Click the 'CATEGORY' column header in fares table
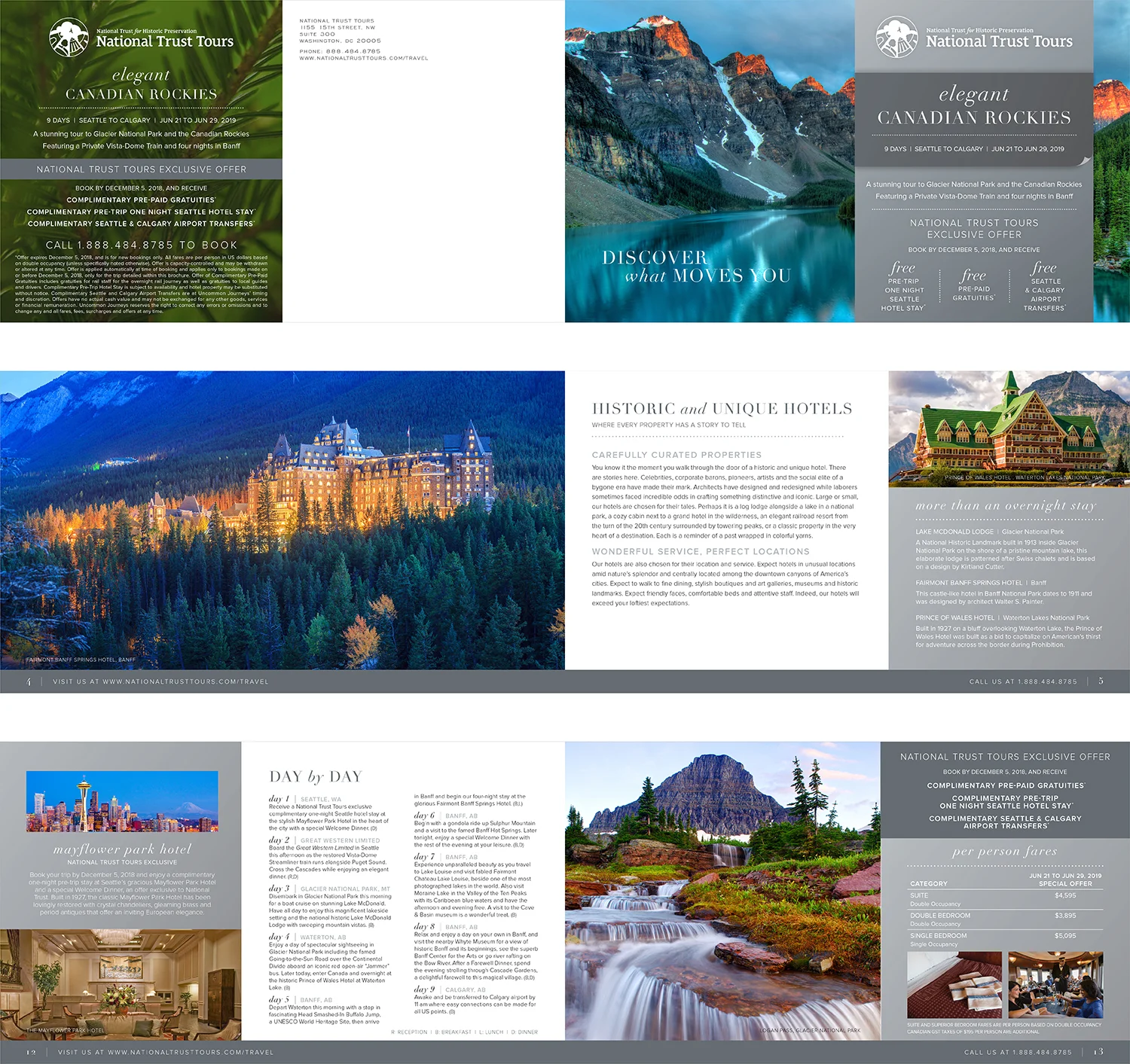This screenshot has width=1130, height=1064. click(929, 883)
